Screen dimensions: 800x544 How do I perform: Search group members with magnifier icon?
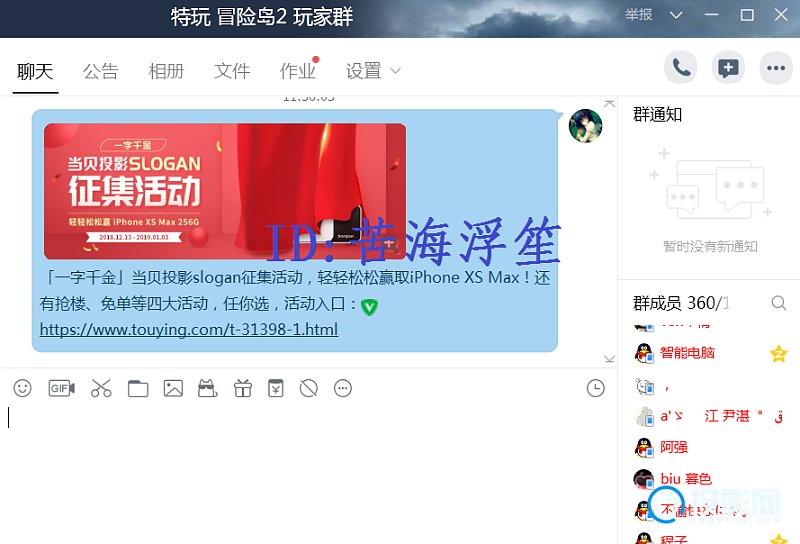tap(779, 303)
